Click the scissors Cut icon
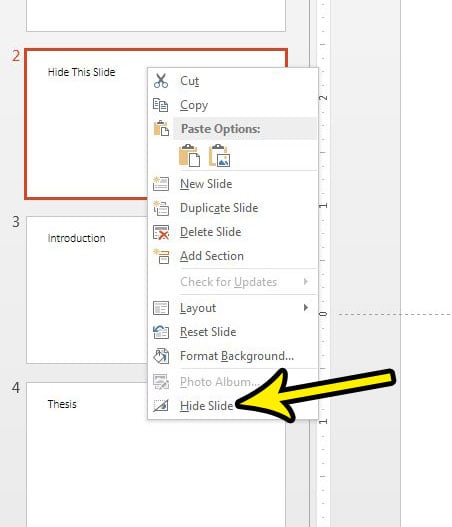Image resolution: width=452 pixels, height=527 pixels. [161, 81]
